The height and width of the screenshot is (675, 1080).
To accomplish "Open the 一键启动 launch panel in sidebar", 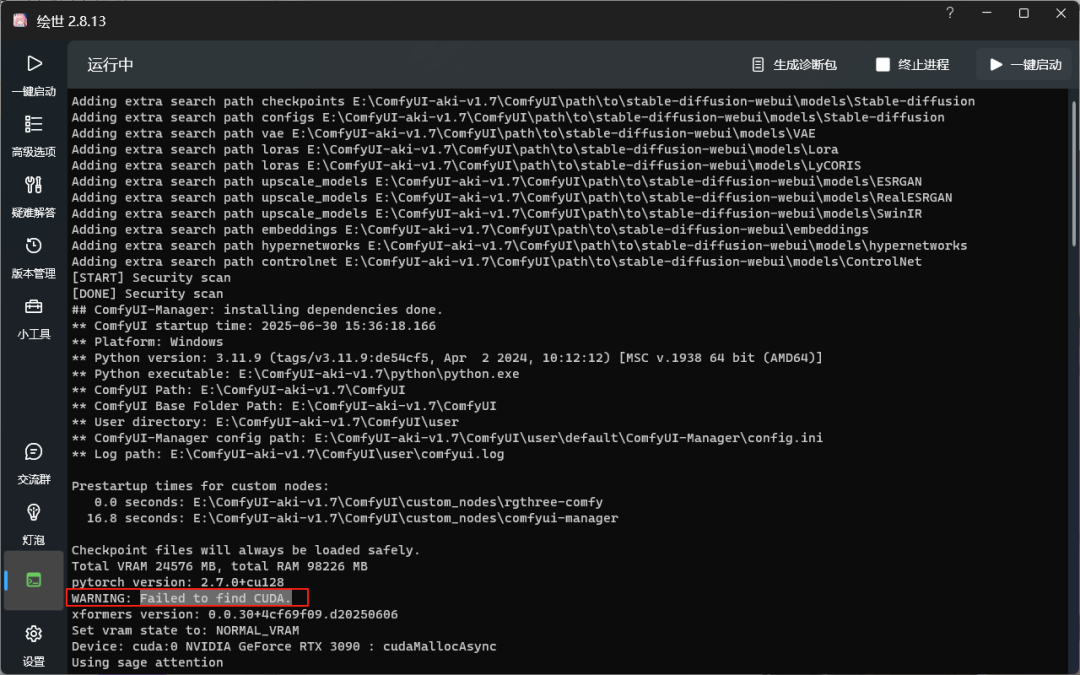I will (33, 72).
